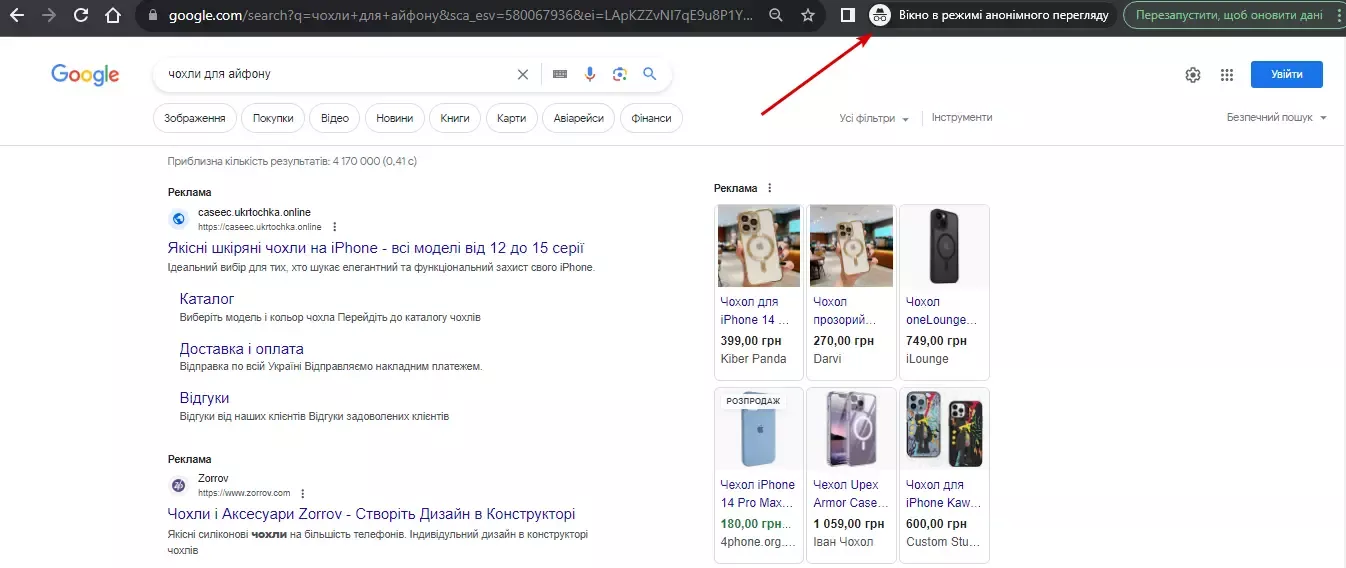
Task: Open Custom Stu… printed case thumbnail
Action: click(x=944, y=429)
